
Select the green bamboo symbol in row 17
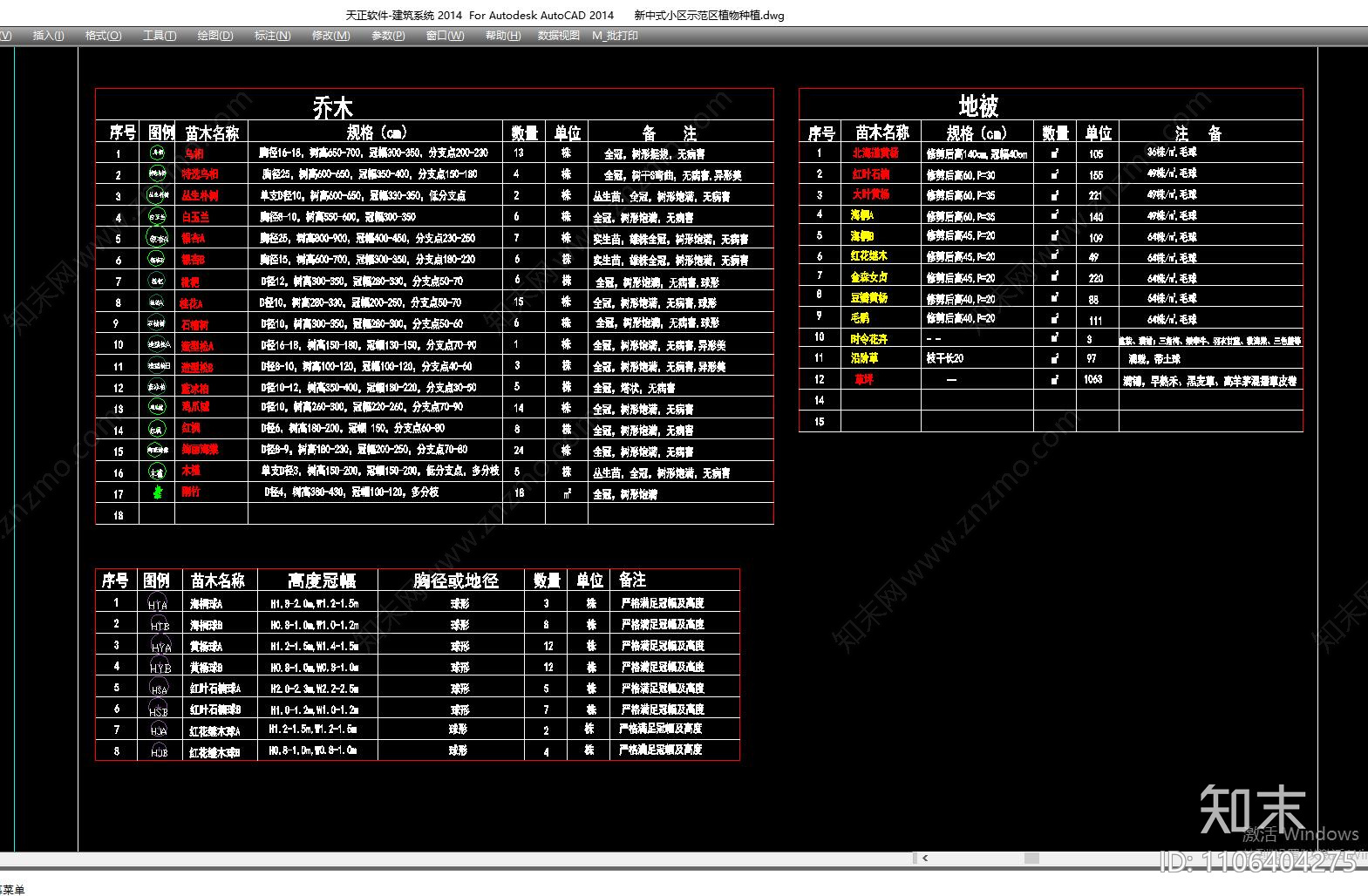pos(158,492)
